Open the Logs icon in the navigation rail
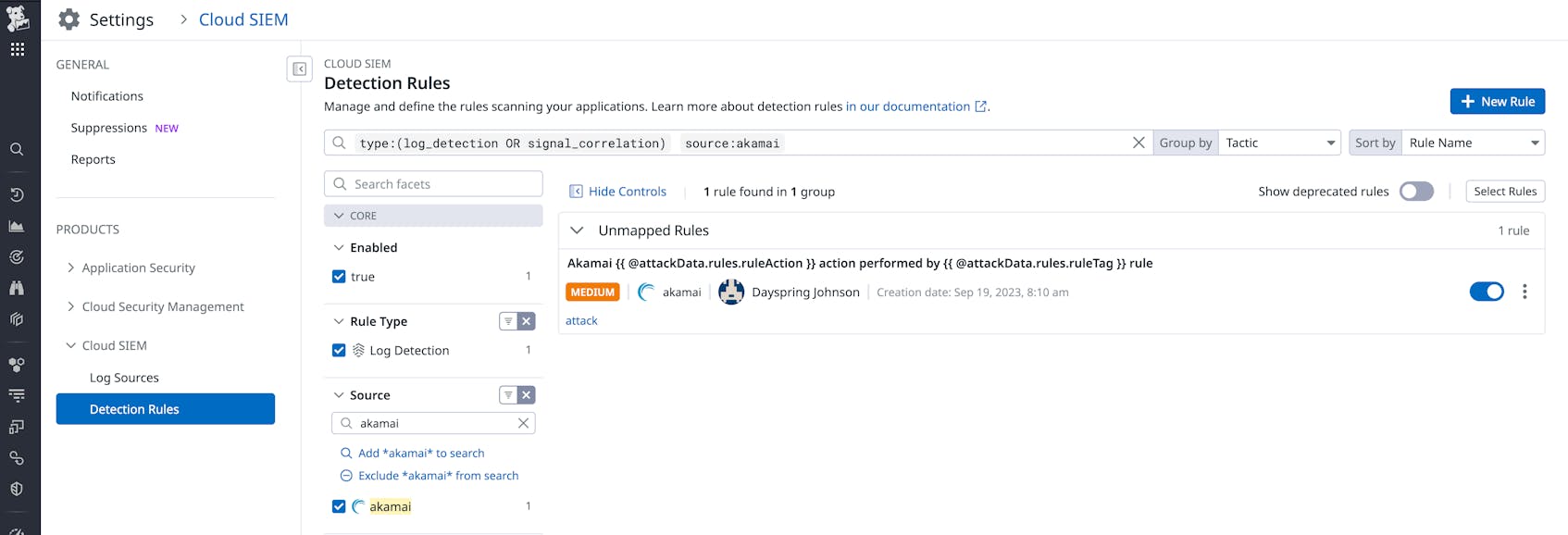The width and height of the screenshot is (1568, 535). click(17, 394)
